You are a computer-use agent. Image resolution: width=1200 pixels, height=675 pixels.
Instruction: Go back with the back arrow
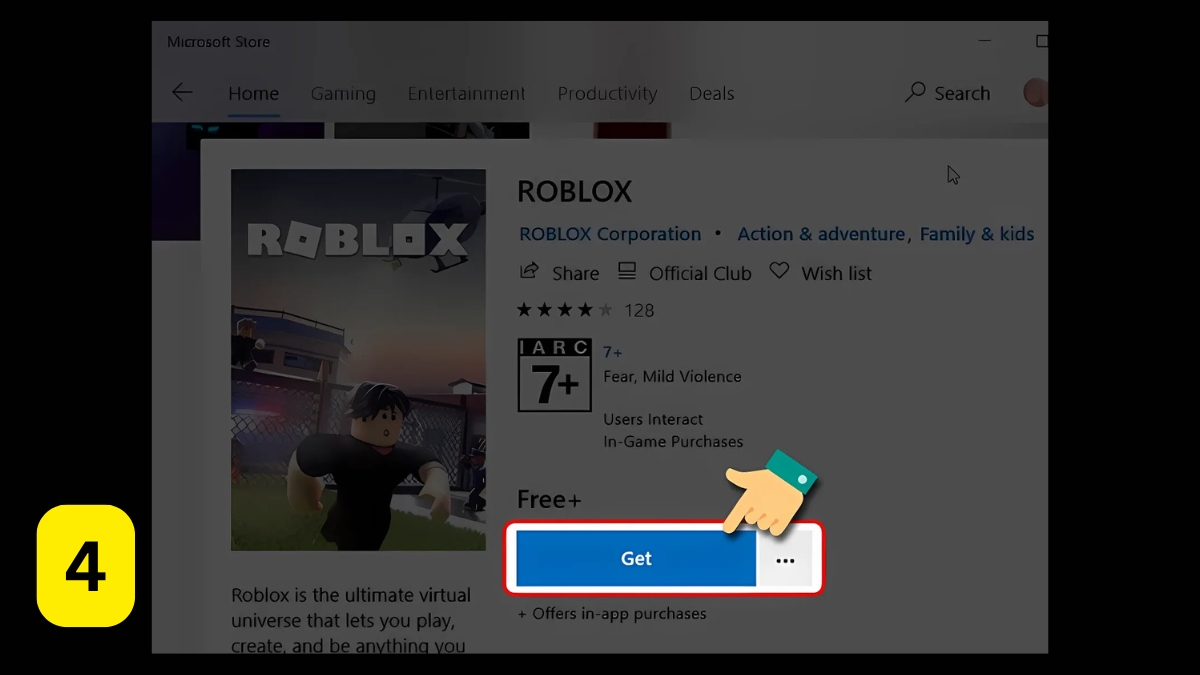[x=182, y=93]
